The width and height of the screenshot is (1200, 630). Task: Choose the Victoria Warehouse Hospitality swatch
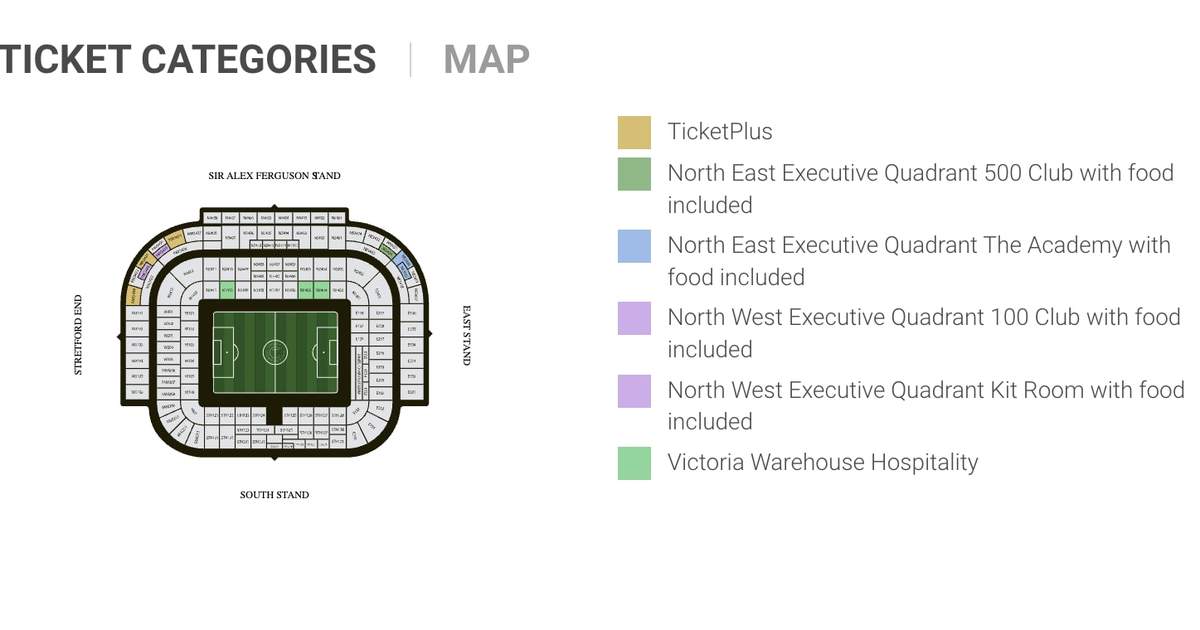pyautogui.click(x=634, y=463)
